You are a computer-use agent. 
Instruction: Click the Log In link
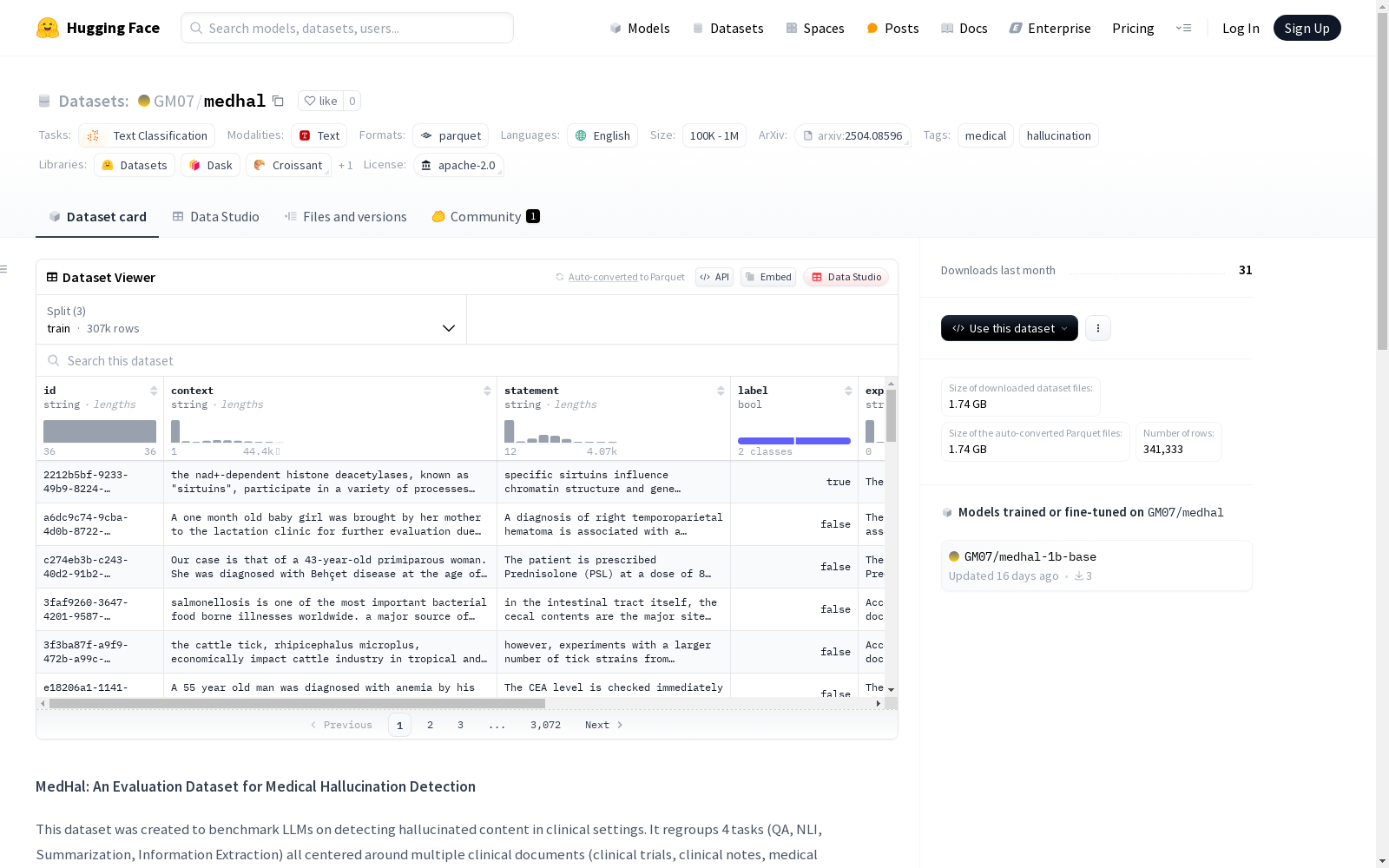point(1241,28)
